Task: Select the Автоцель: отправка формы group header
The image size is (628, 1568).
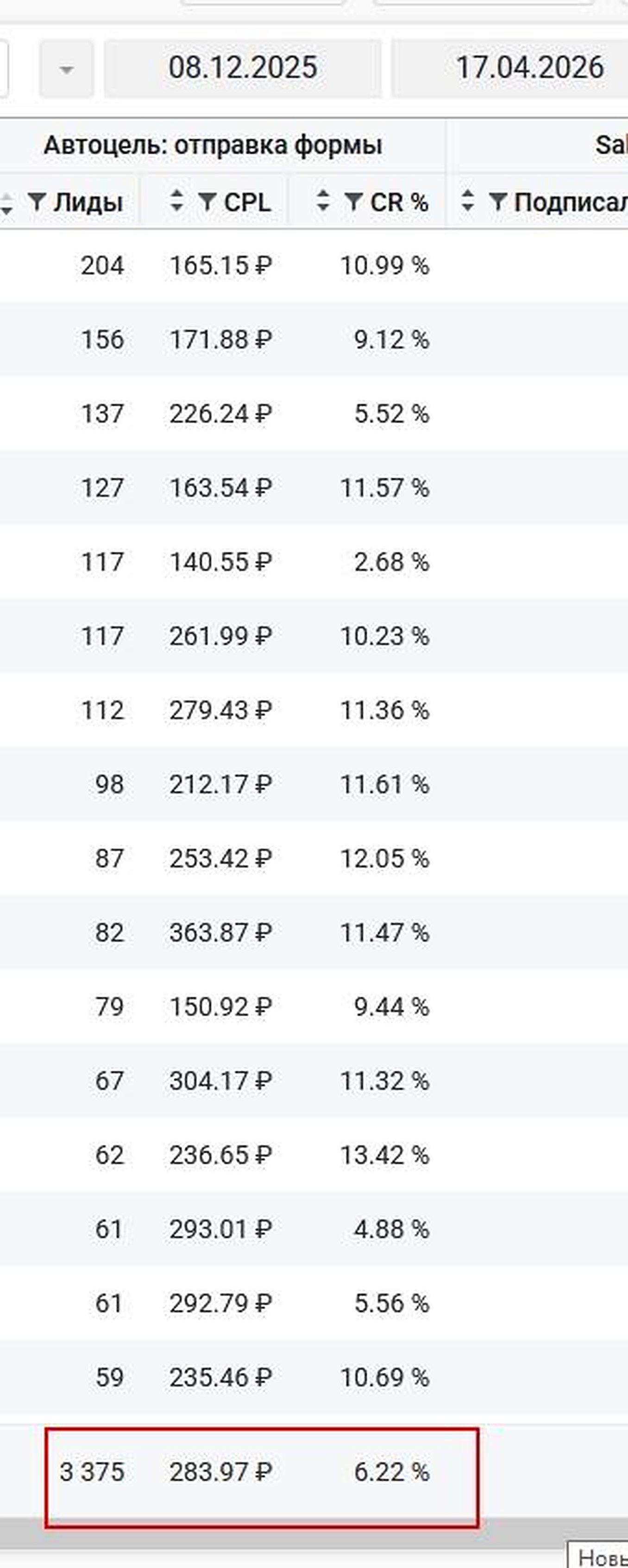Action: point(213,145)
